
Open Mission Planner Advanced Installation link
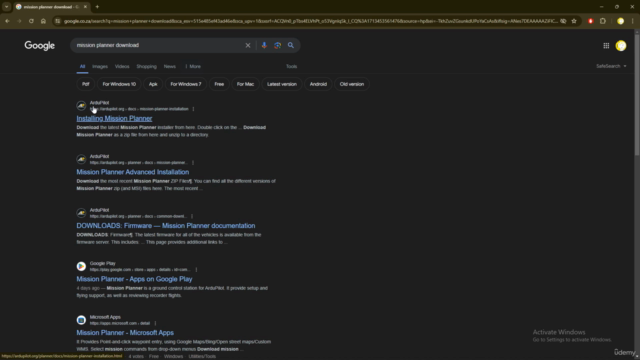pyautogui.click(x=133, y=172)
